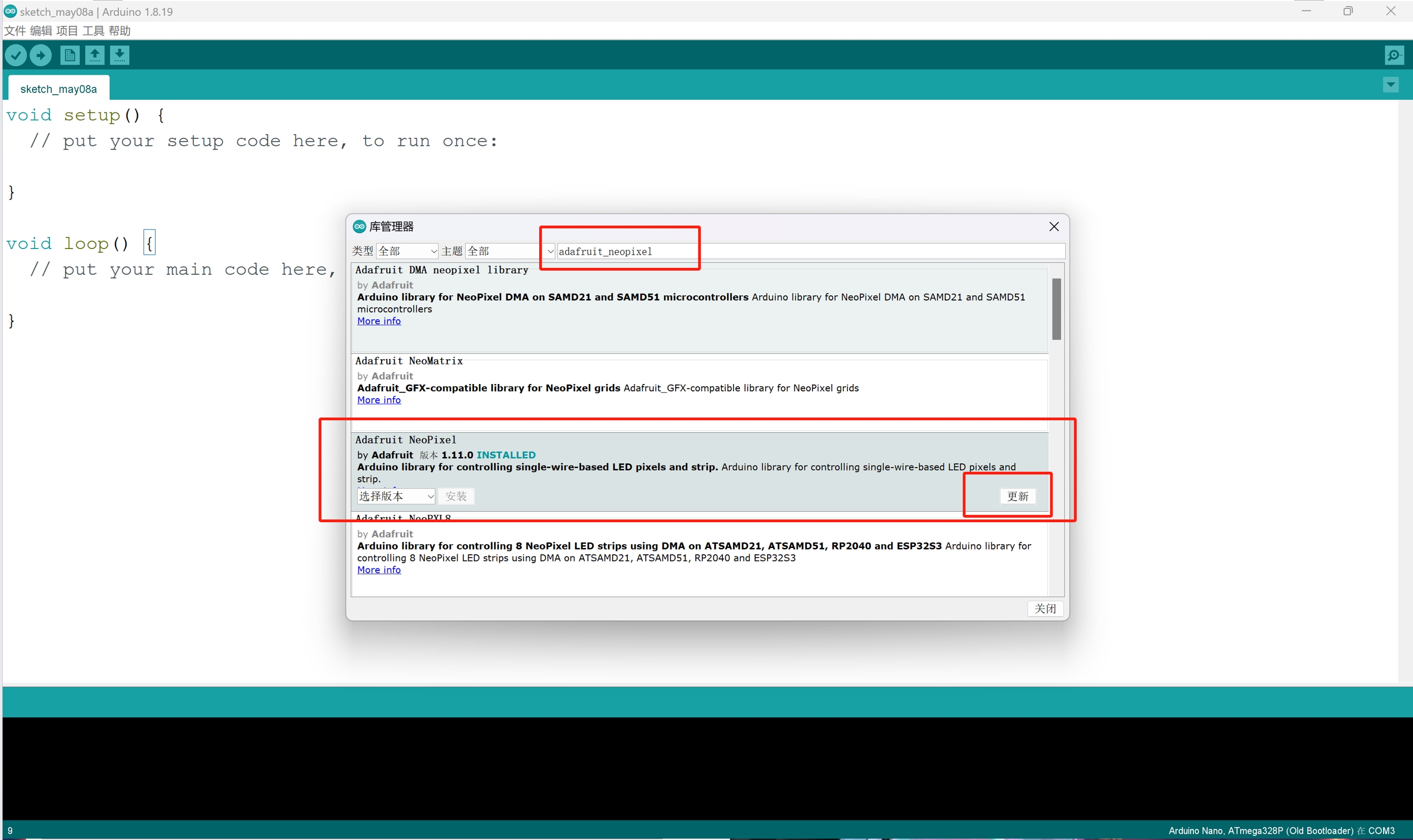Open More info for Adafruit DMA neopixel library
This screenshot has width=1413, height=840.
tap(379, 321)
